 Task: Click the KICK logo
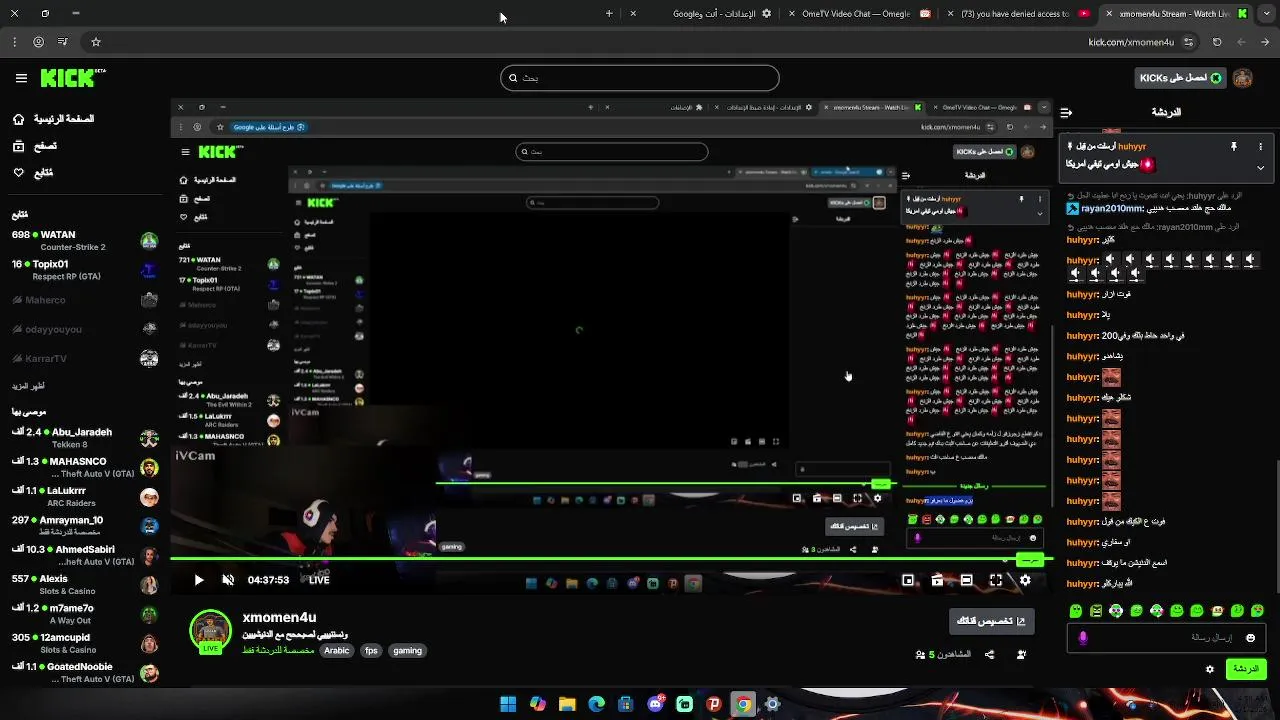pyautogui.click(x=72, y=78)
